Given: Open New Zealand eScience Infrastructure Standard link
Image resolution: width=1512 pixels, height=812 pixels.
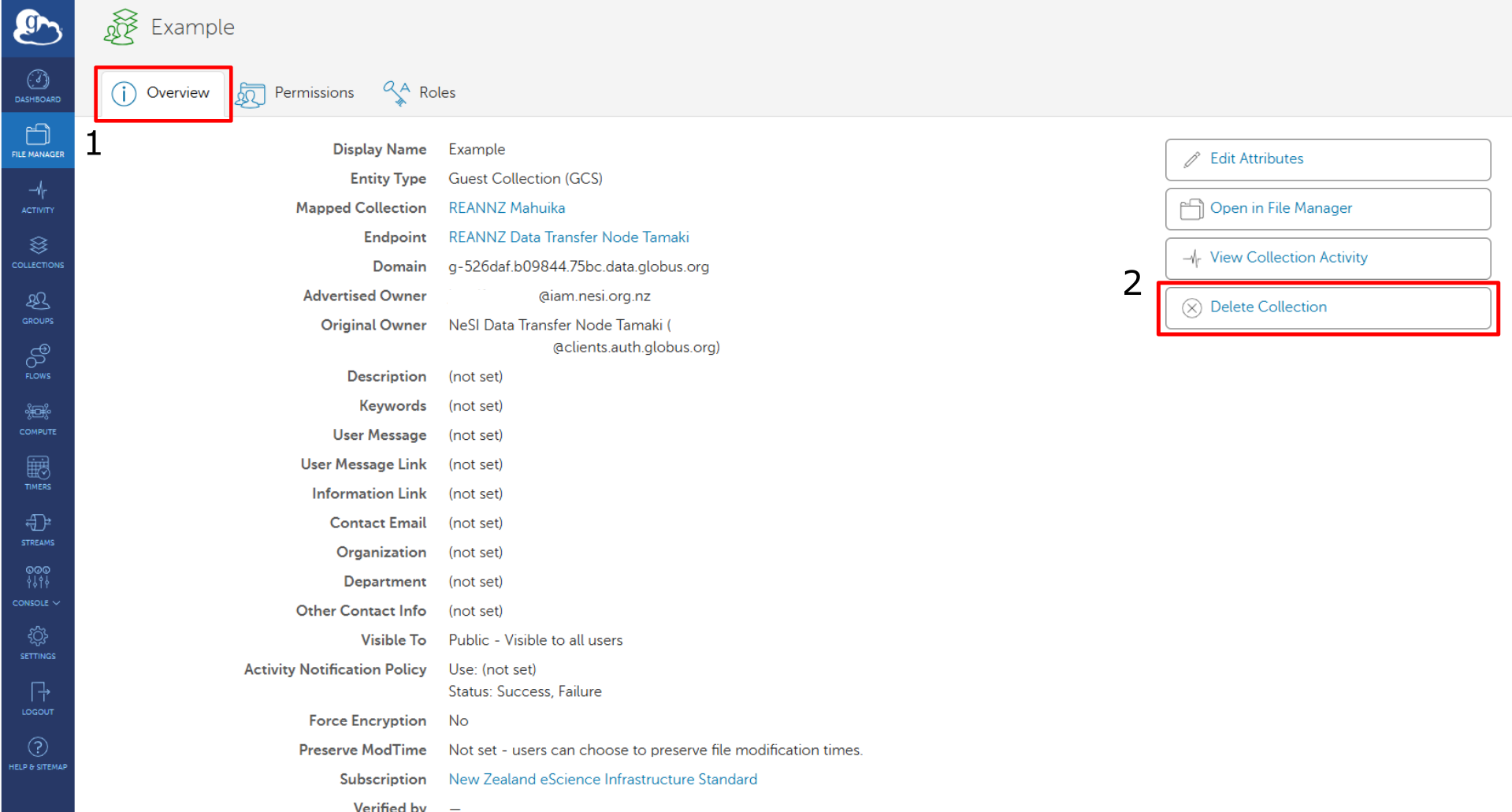Looking at the screenshot, I should pyautogui.click(x=603, y=780).
